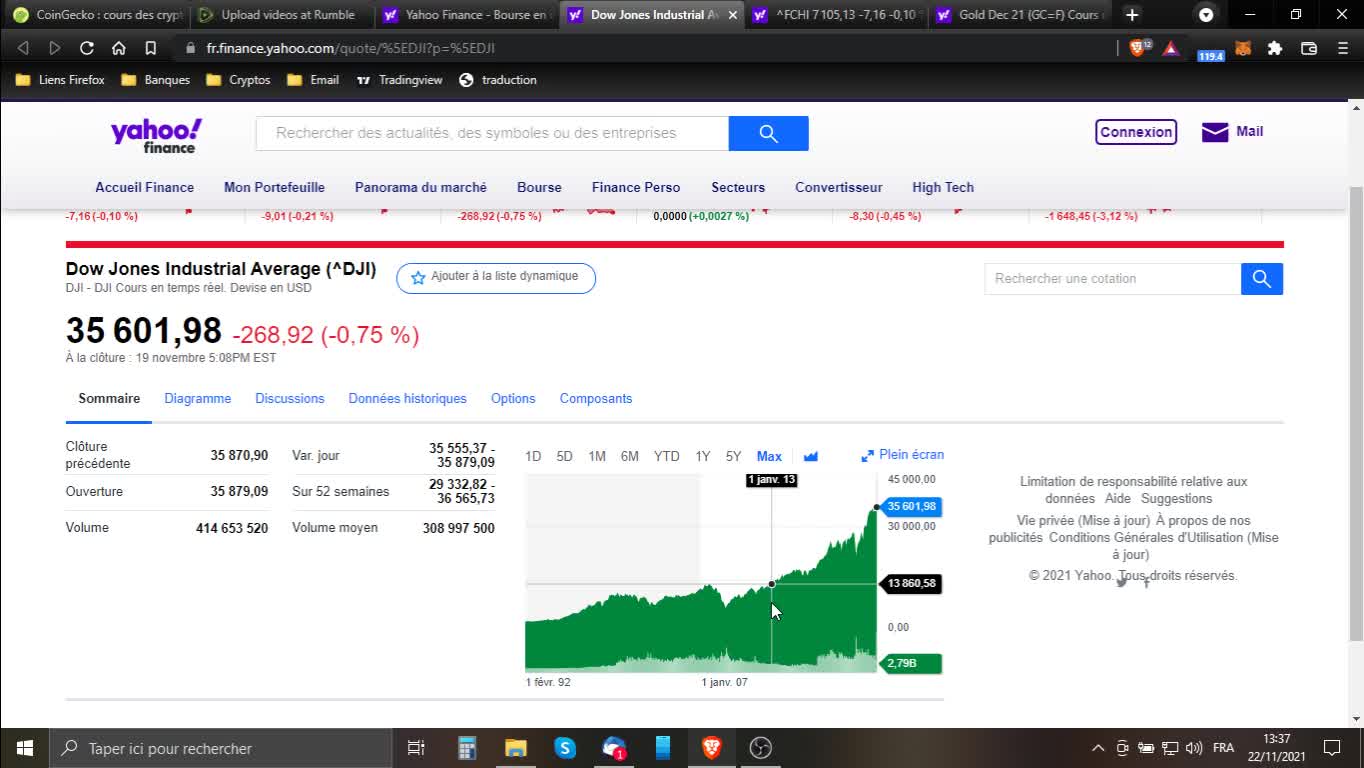Screen dimensions: 1364x768
Task: Open Skype from the taskbar
Action: pyautogui.click(x=565, y=748)
